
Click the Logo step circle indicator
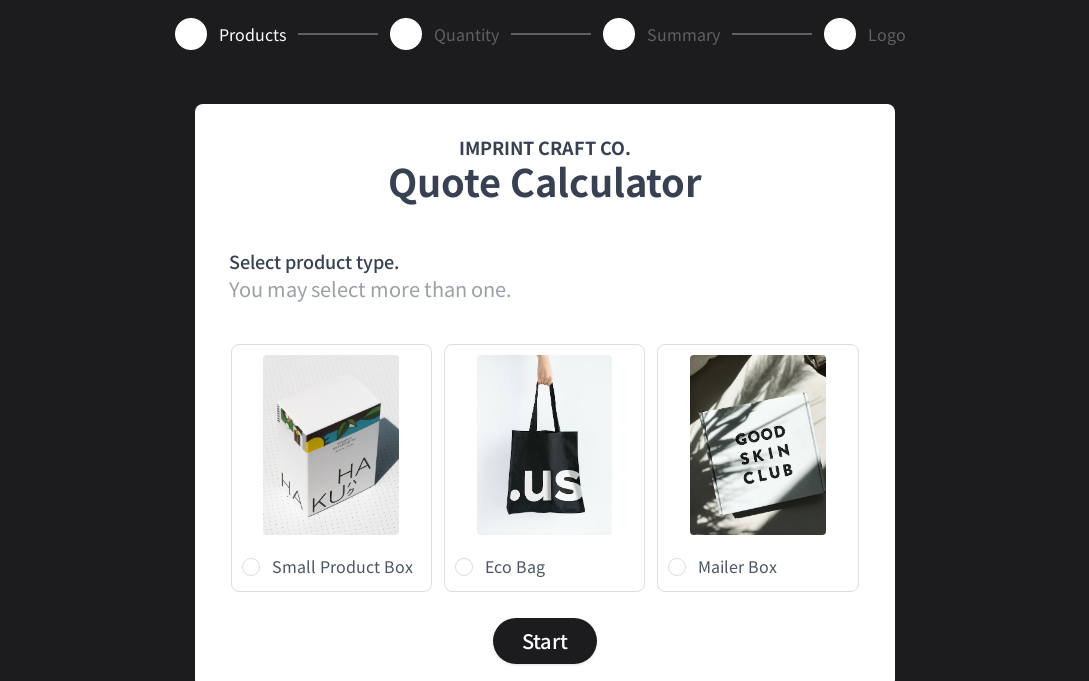click(x=840, y=34)
